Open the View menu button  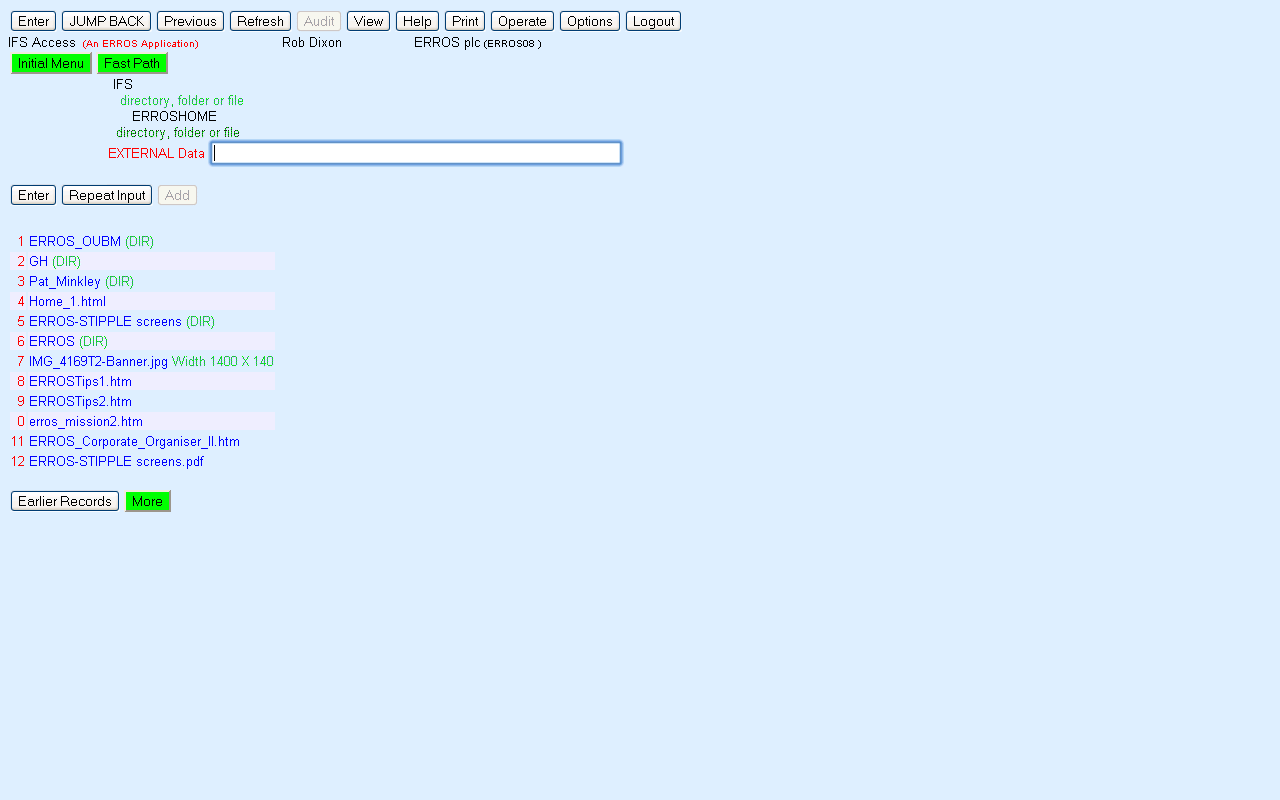(x=368, y=21)
